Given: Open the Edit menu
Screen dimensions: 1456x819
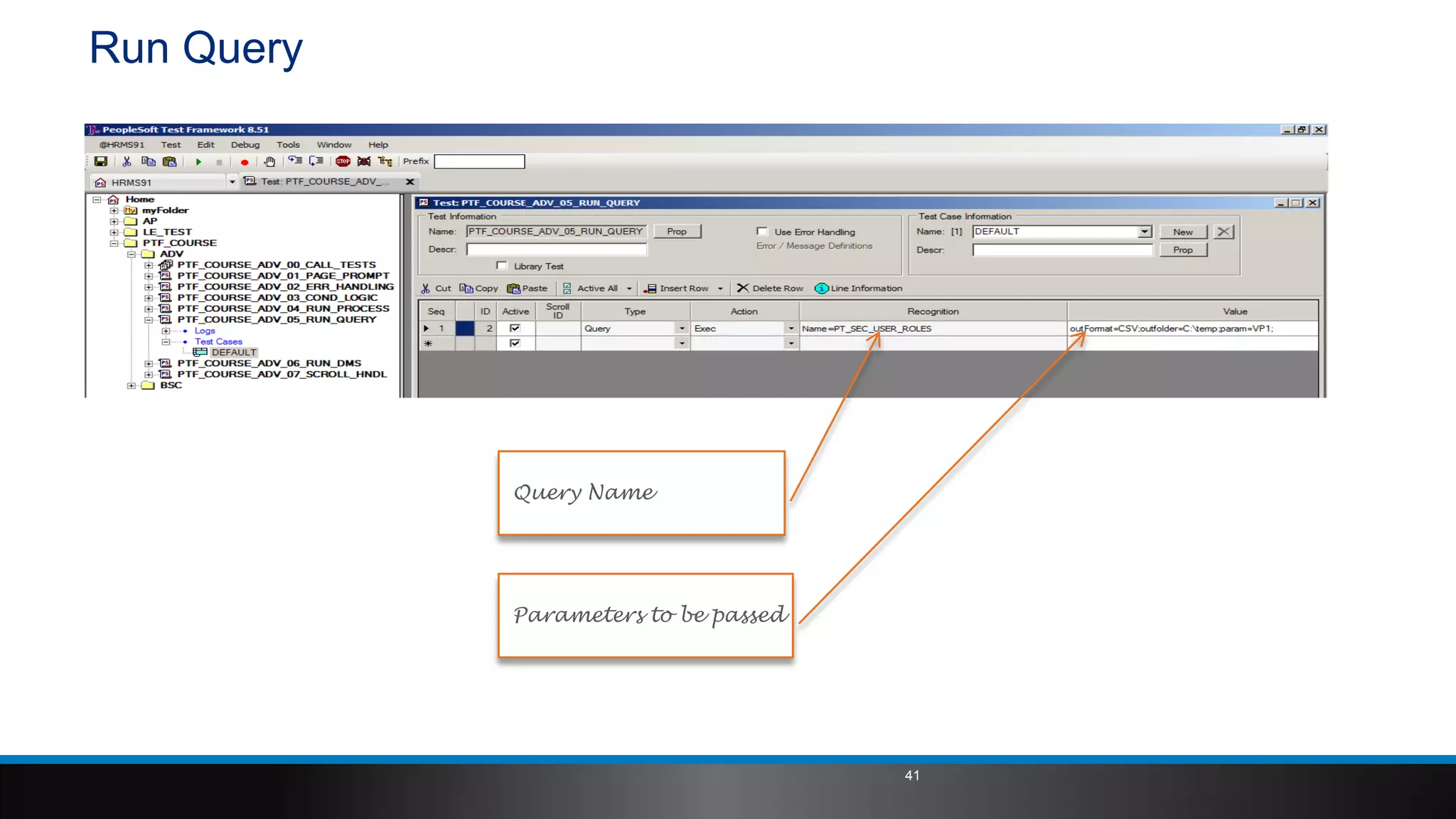Looking at the screenshot, I should [x=206, y=144].
